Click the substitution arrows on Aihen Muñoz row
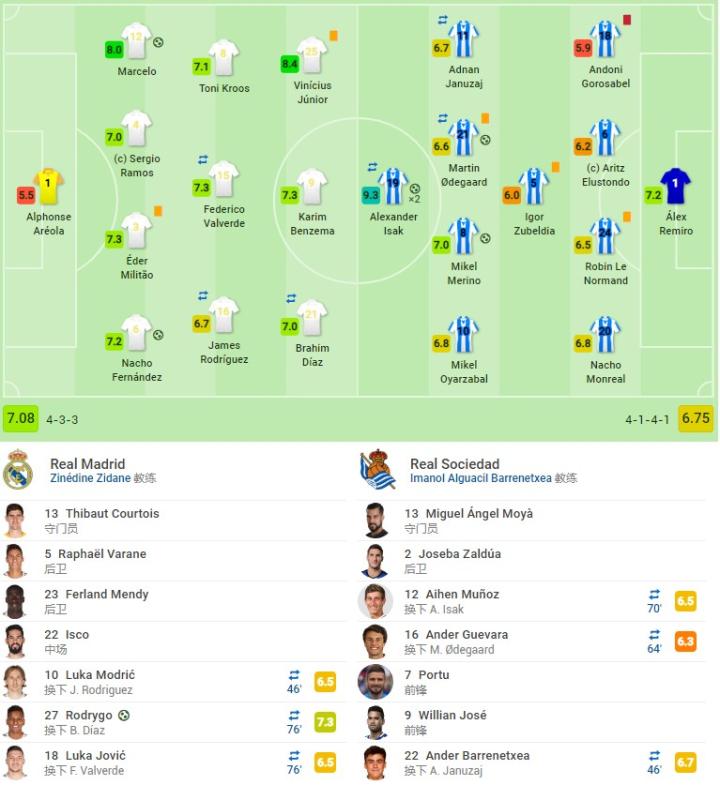Viewport: 720px width, 785px height. [x=654, y=594]
